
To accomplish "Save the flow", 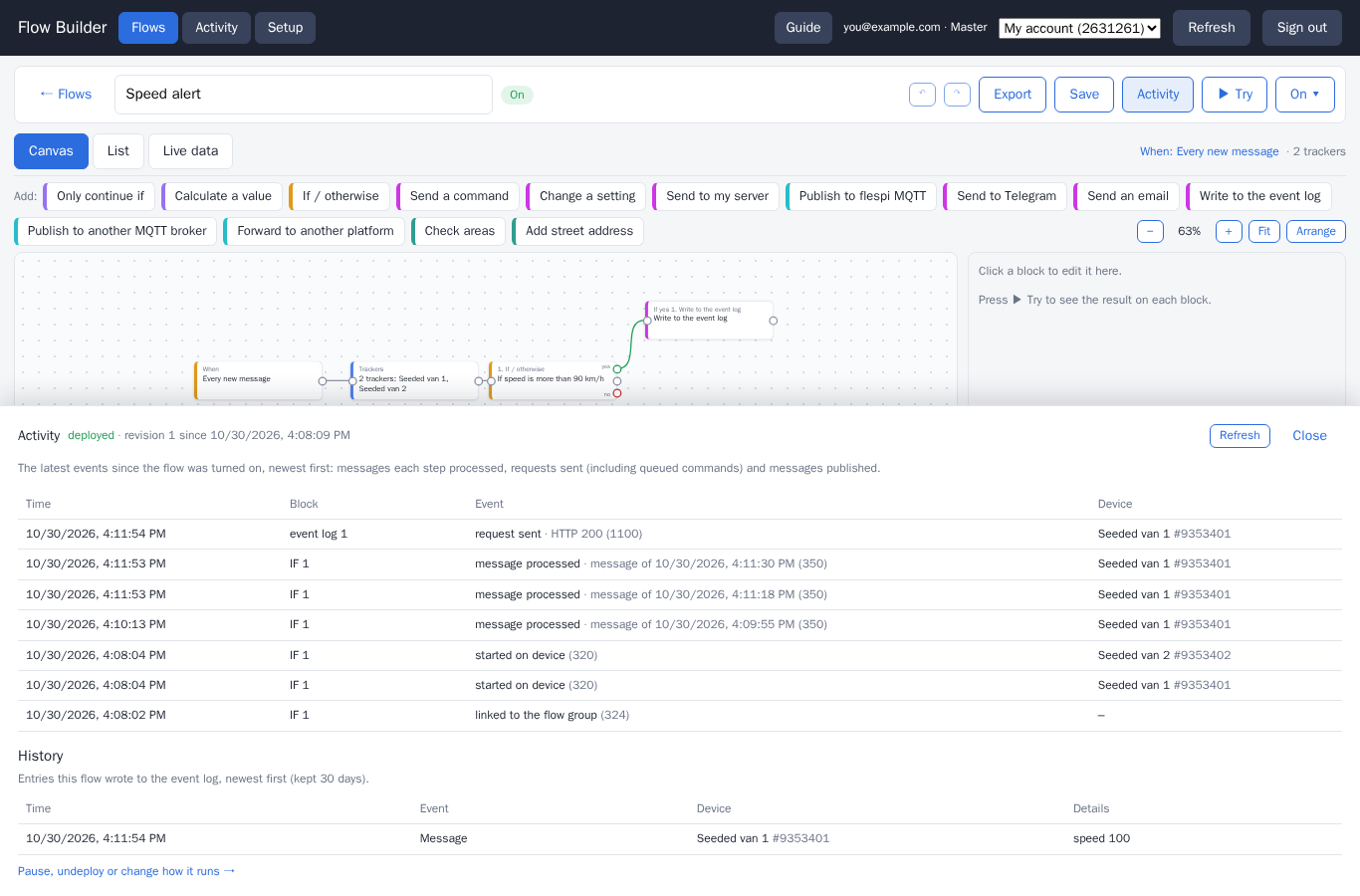I will tap(1084, 95).
